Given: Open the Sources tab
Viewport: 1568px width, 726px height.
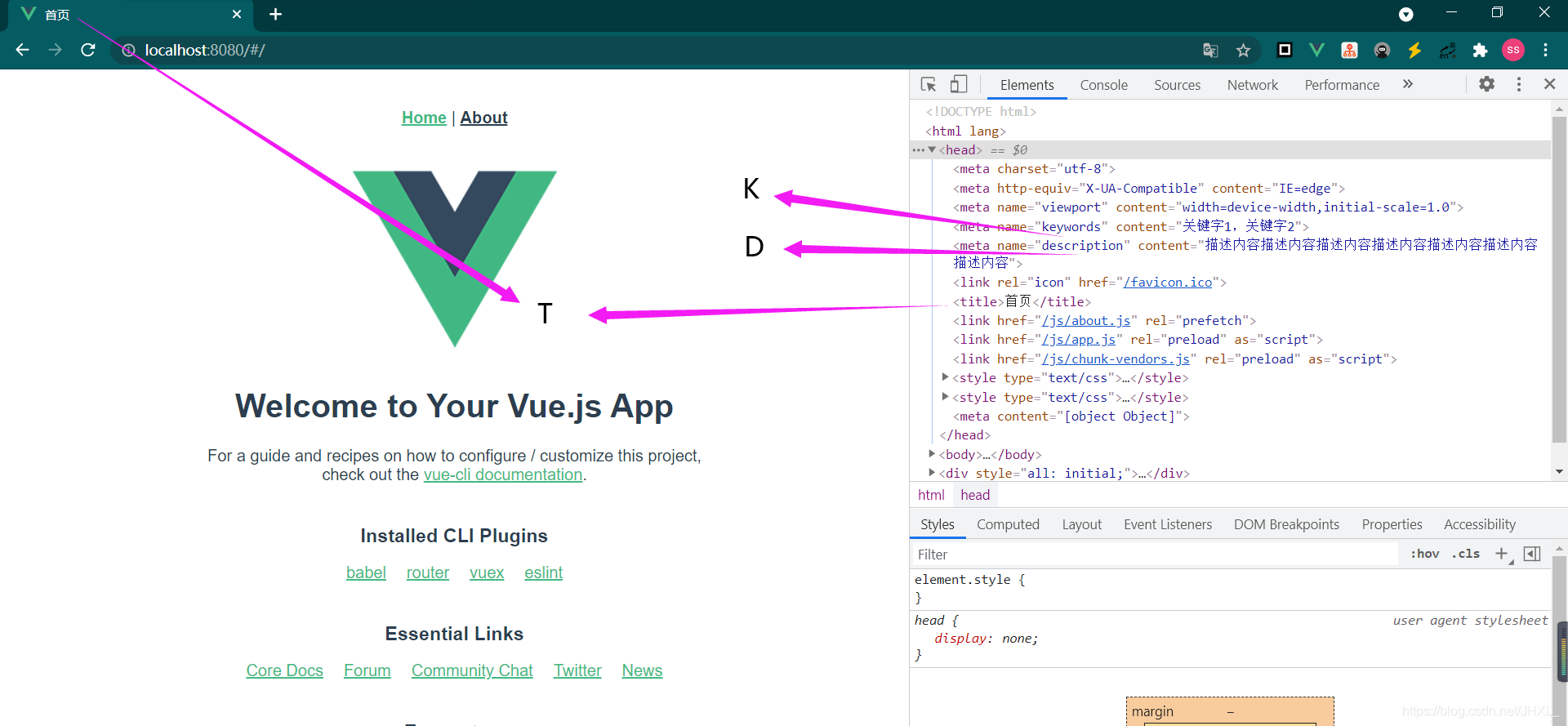Looking at the screenshot, I should pos(1177,85).
